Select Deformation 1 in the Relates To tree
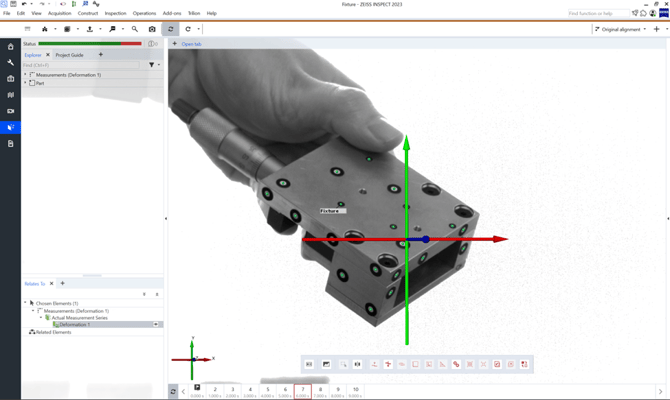The image size is (670, 400). tap(75, 325)
